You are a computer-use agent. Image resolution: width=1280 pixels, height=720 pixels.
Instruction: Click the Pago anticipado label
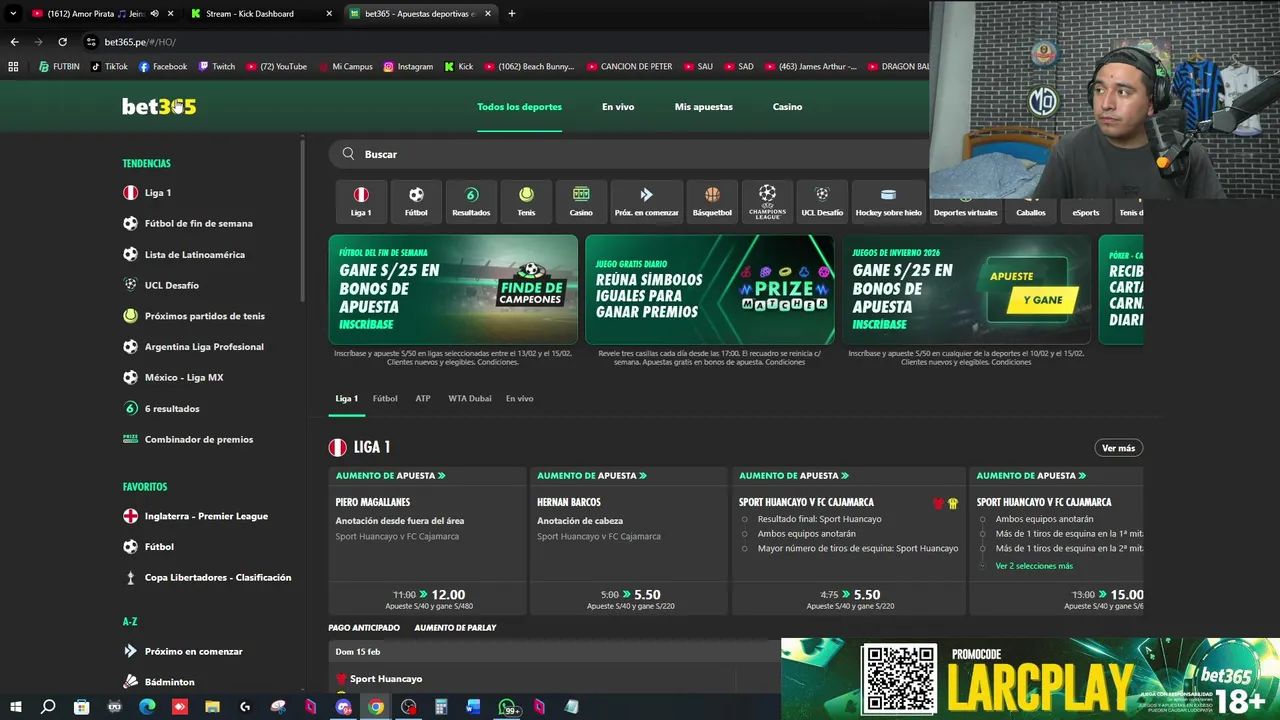[364, 628]
